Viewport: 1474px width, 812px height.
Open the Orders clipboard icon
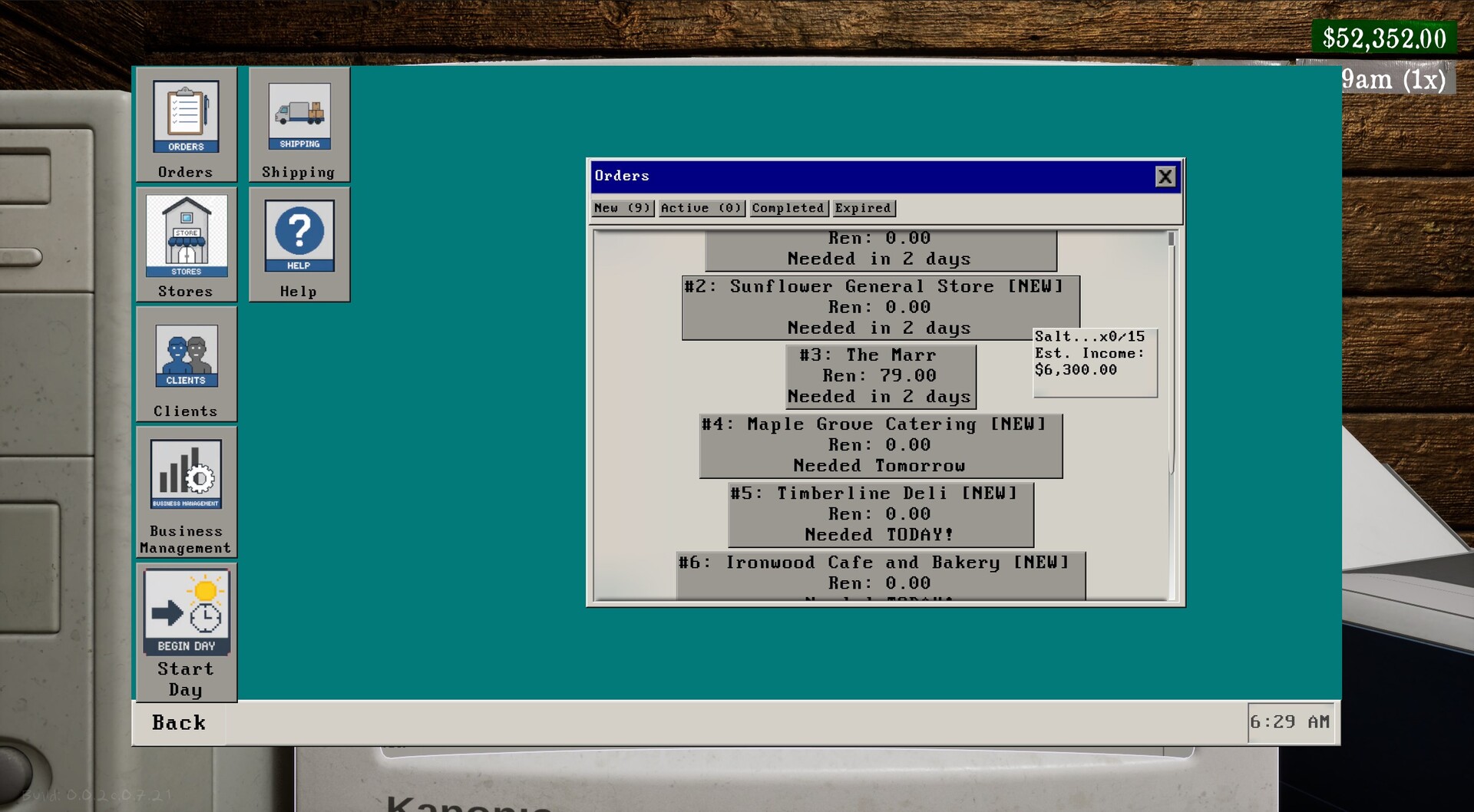[x=185, y=117]
